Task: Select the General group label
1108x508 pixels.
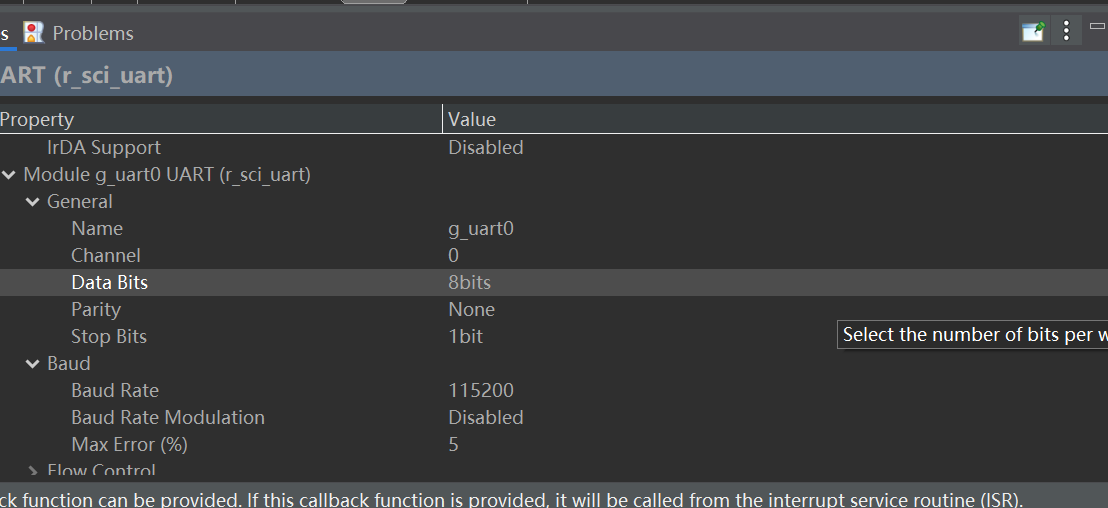Action: coord(79,201)
